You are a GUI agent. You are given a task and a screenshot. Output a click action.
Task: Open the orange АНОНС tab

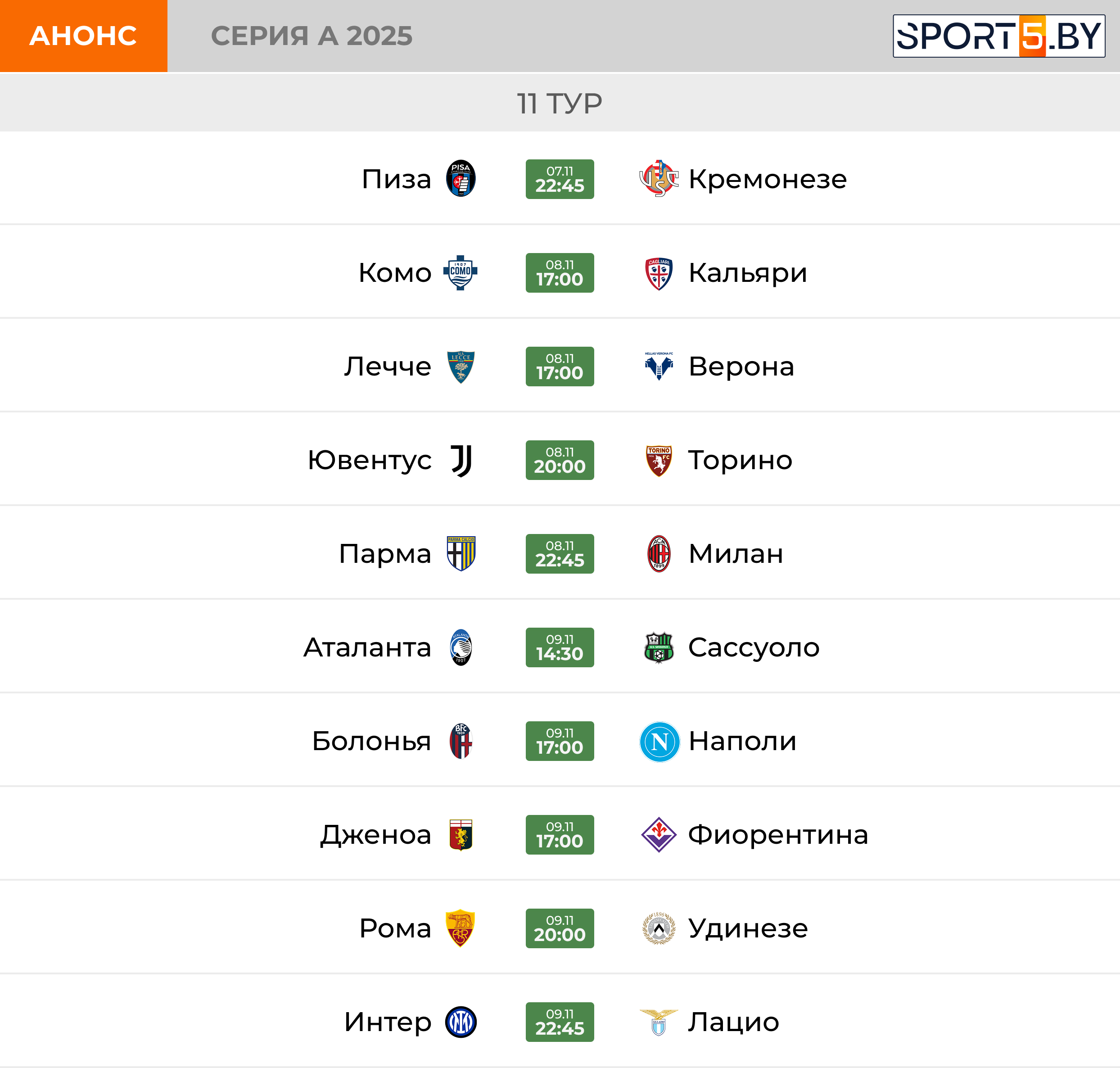point(84,36)
